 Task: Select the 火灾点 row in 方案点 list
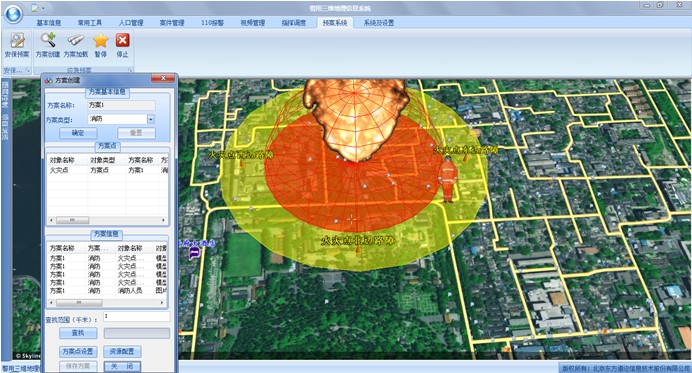point(107,170)
